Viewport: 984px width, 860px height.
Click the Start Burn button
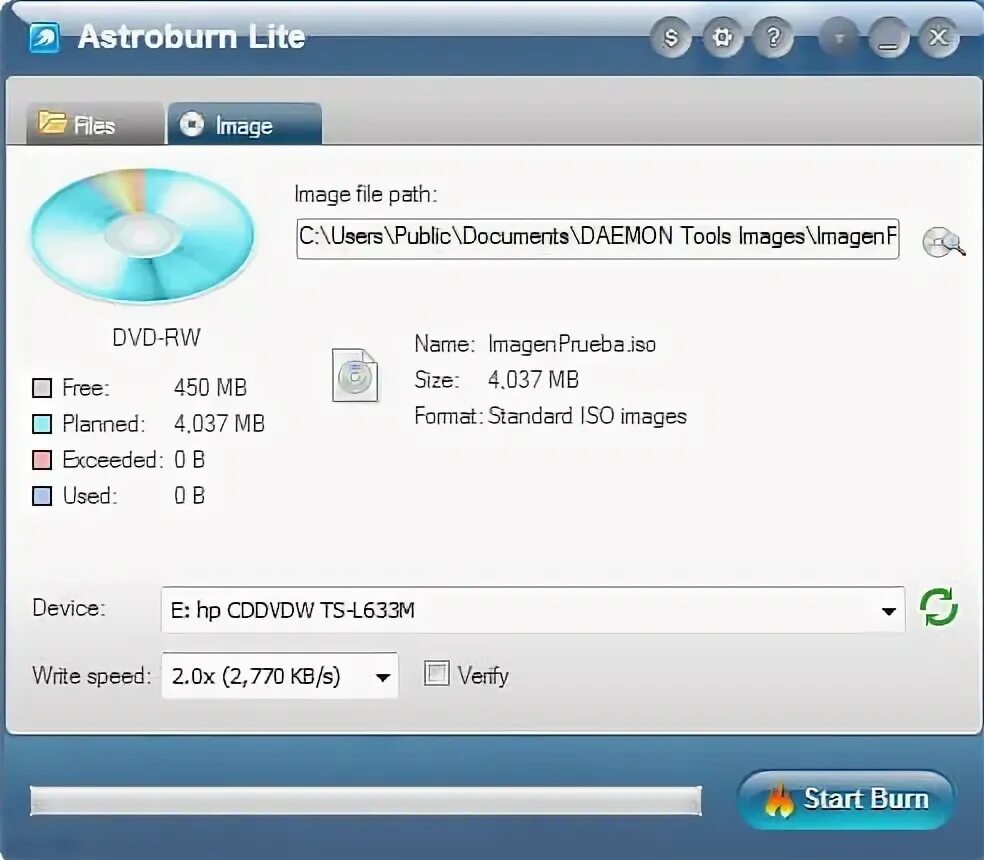(x=846, y=800)
